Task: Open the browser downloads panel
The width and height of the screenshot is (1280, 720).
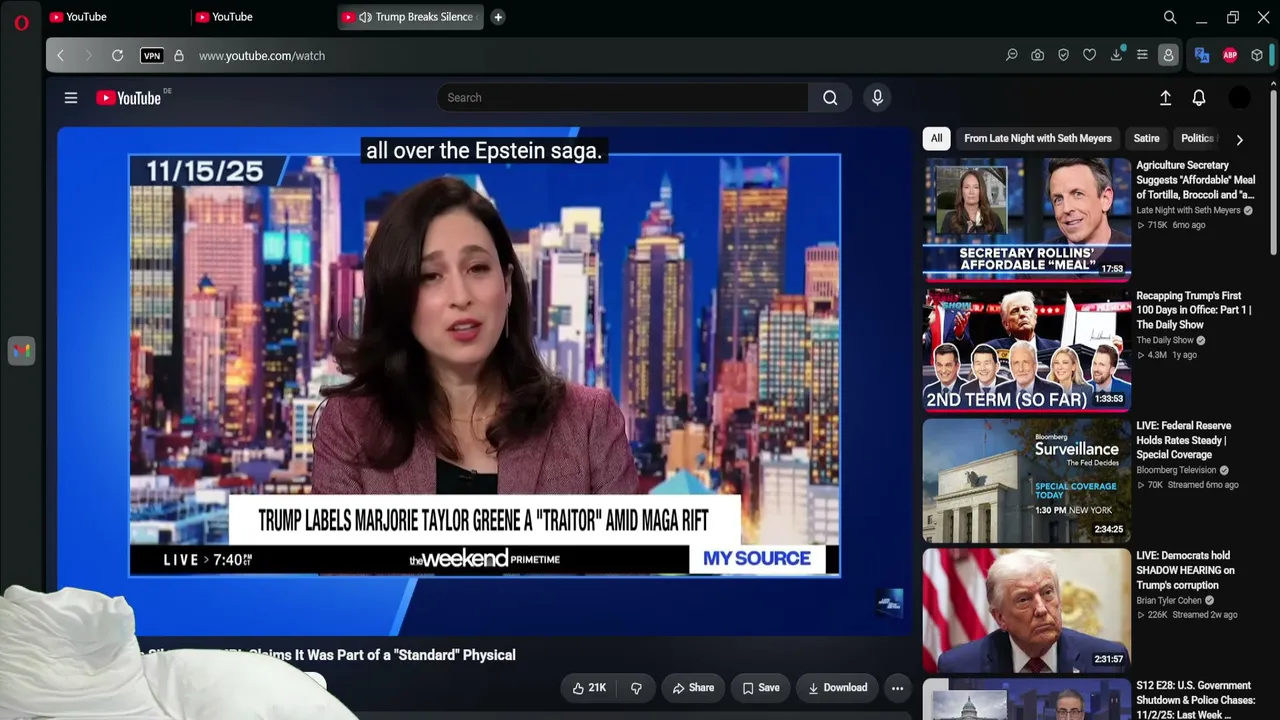Action: 1116,56
